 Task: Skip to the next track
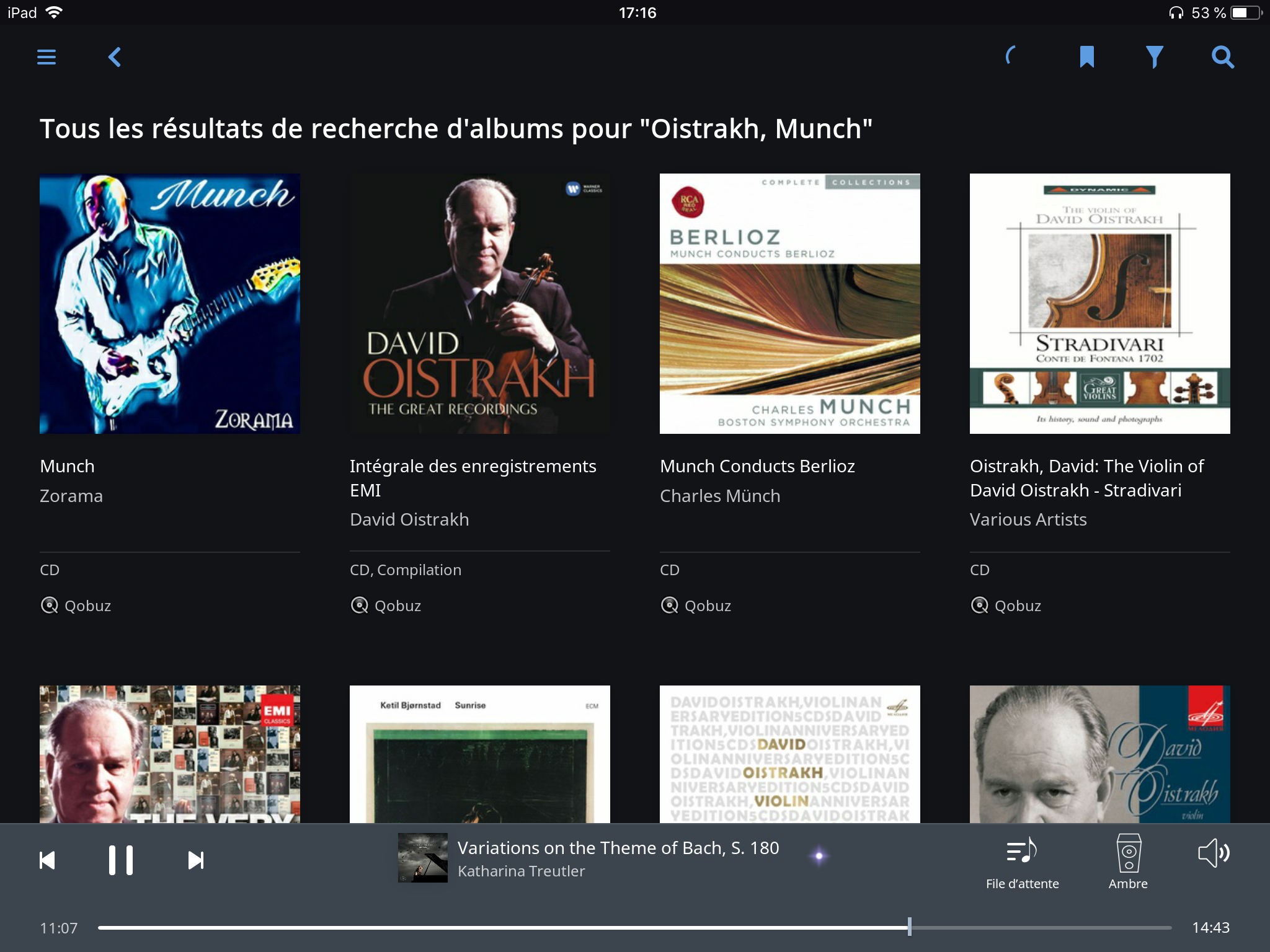196,860
